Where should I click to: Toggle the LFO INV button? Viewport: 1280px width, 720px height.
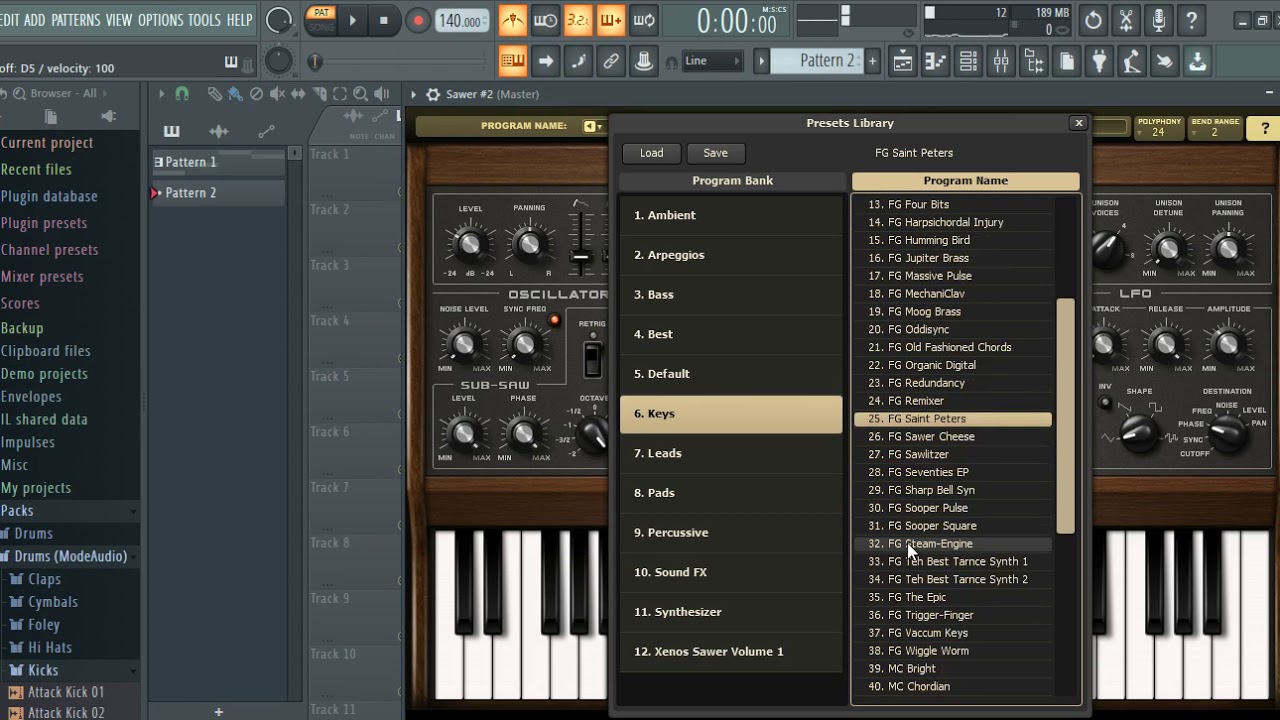1105,403
